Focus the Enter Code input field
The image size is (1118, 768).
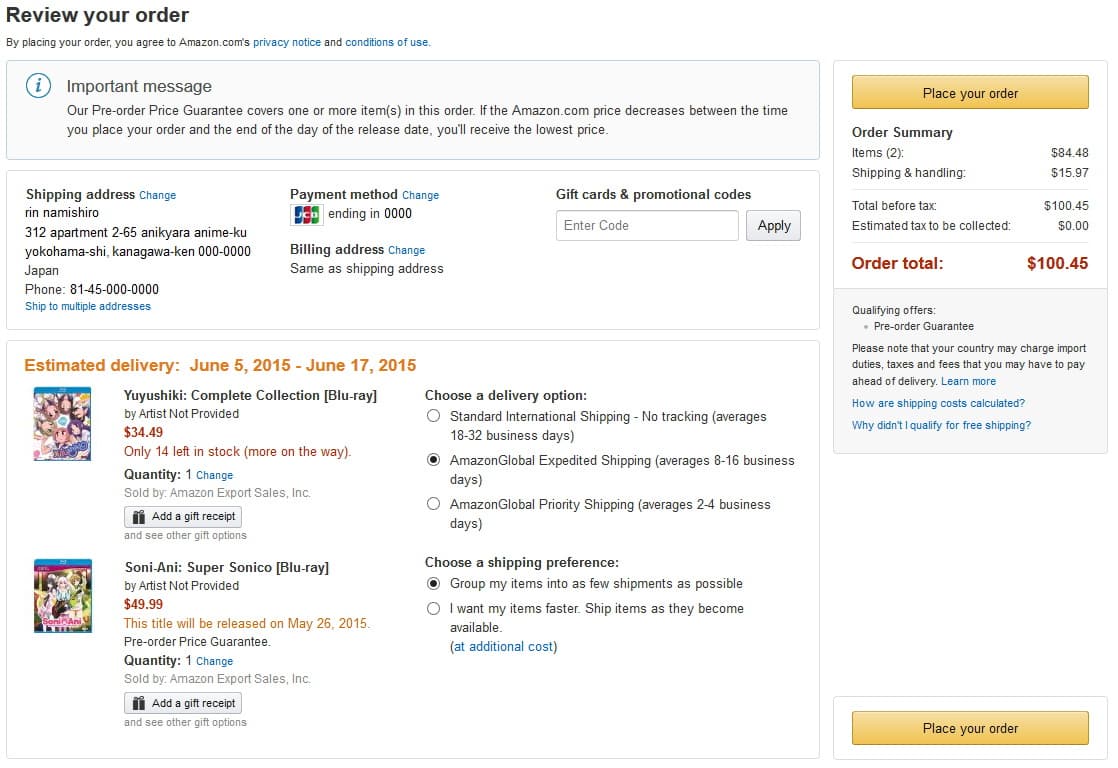pyautogui.click(x=647, y=225)
